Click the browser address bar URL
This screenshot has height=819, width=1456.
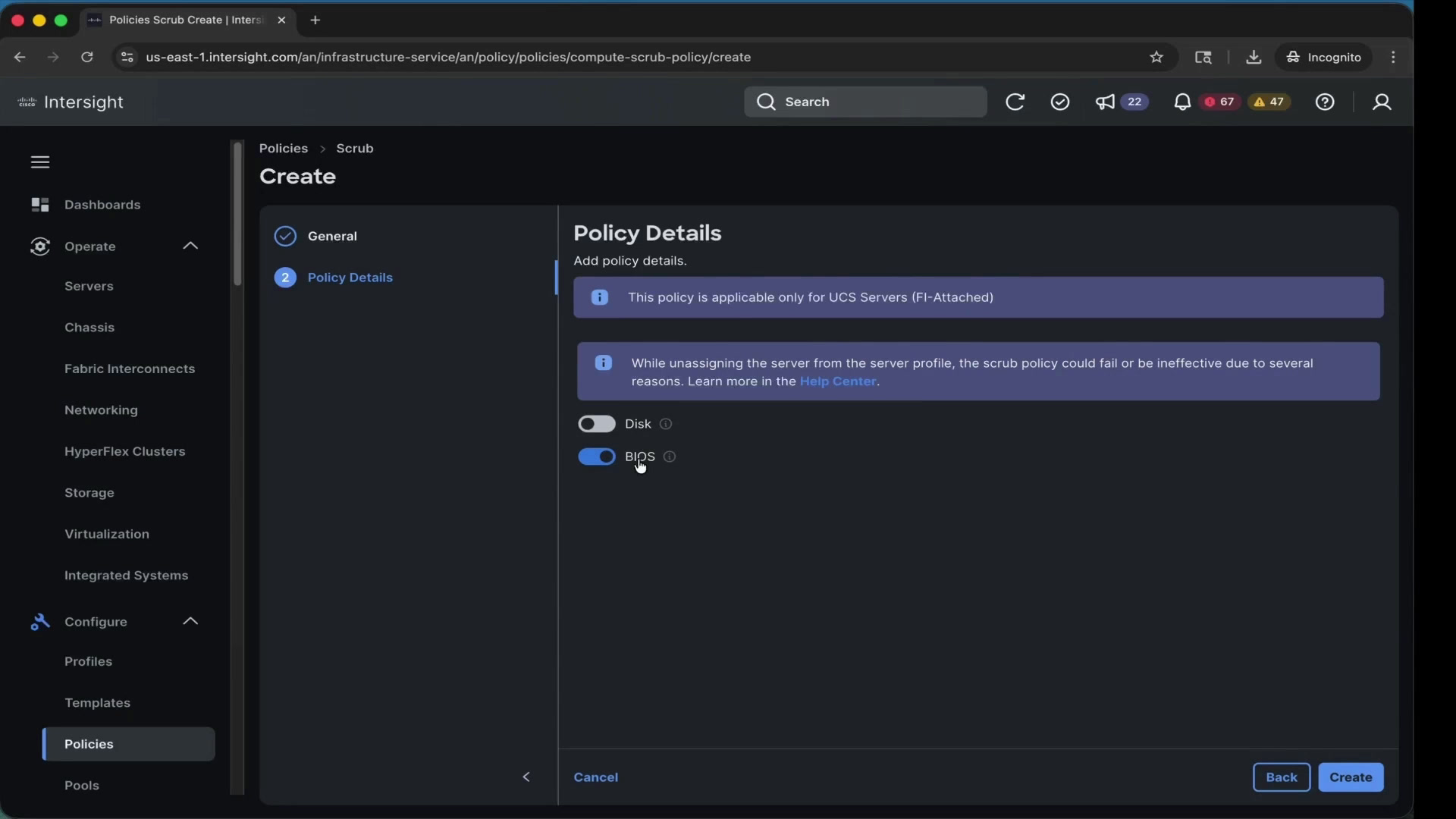(448, 58)
